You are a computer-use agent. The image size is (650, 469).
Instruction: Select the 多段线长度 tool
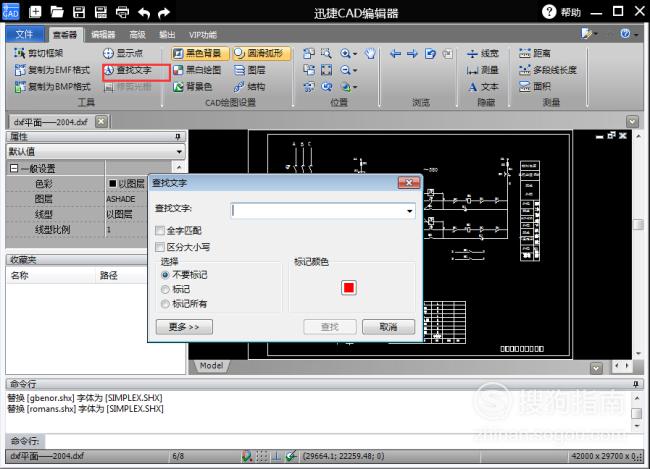[548, 70]
